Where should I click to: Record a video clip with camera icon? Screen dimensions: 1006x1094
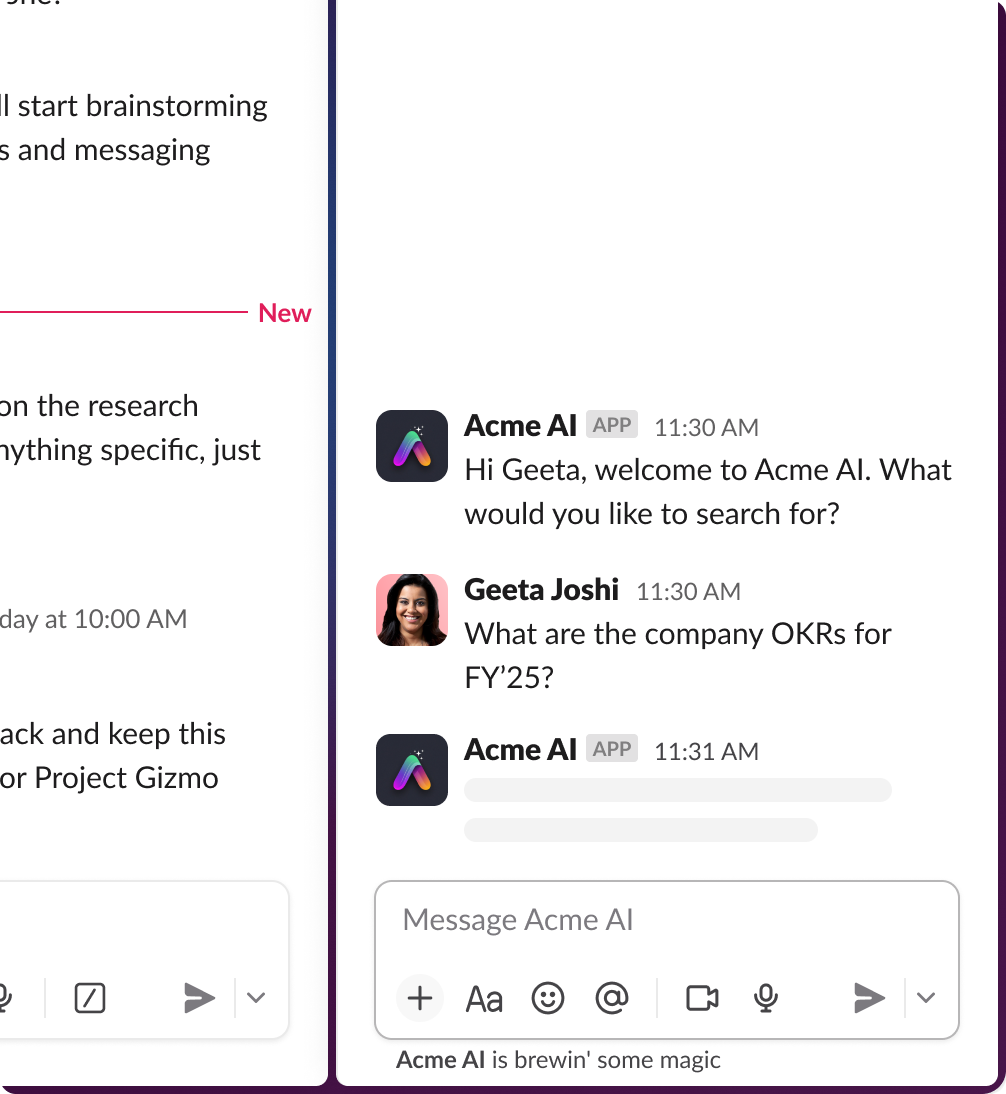pos(702,998)
